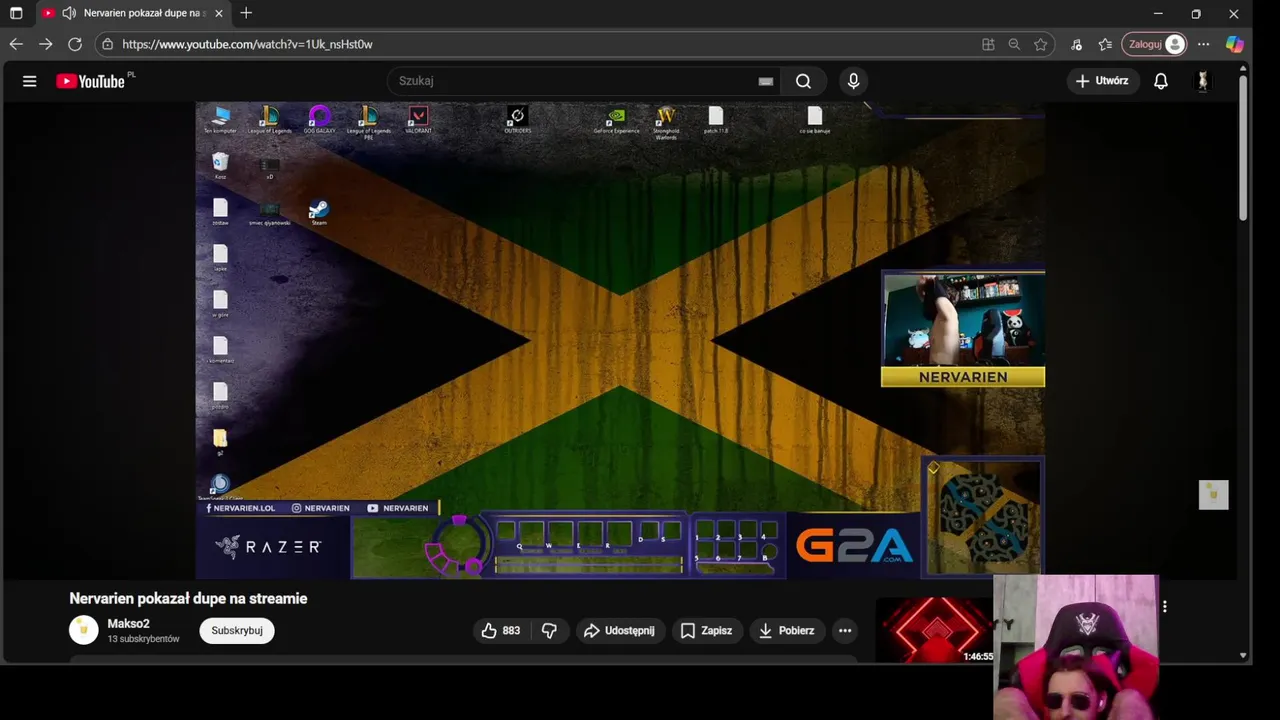Focus the browser address bar URL
The width and height of the screenshot is (1280, 720).
point(247,44)
